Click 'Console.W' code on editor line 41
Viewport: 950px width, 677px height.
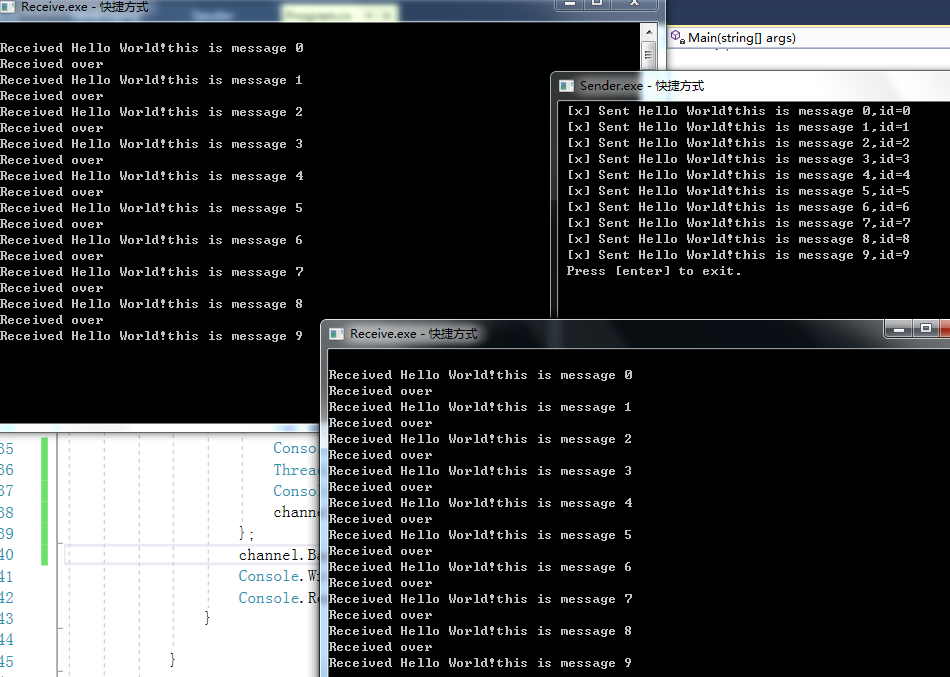point(279,576)
